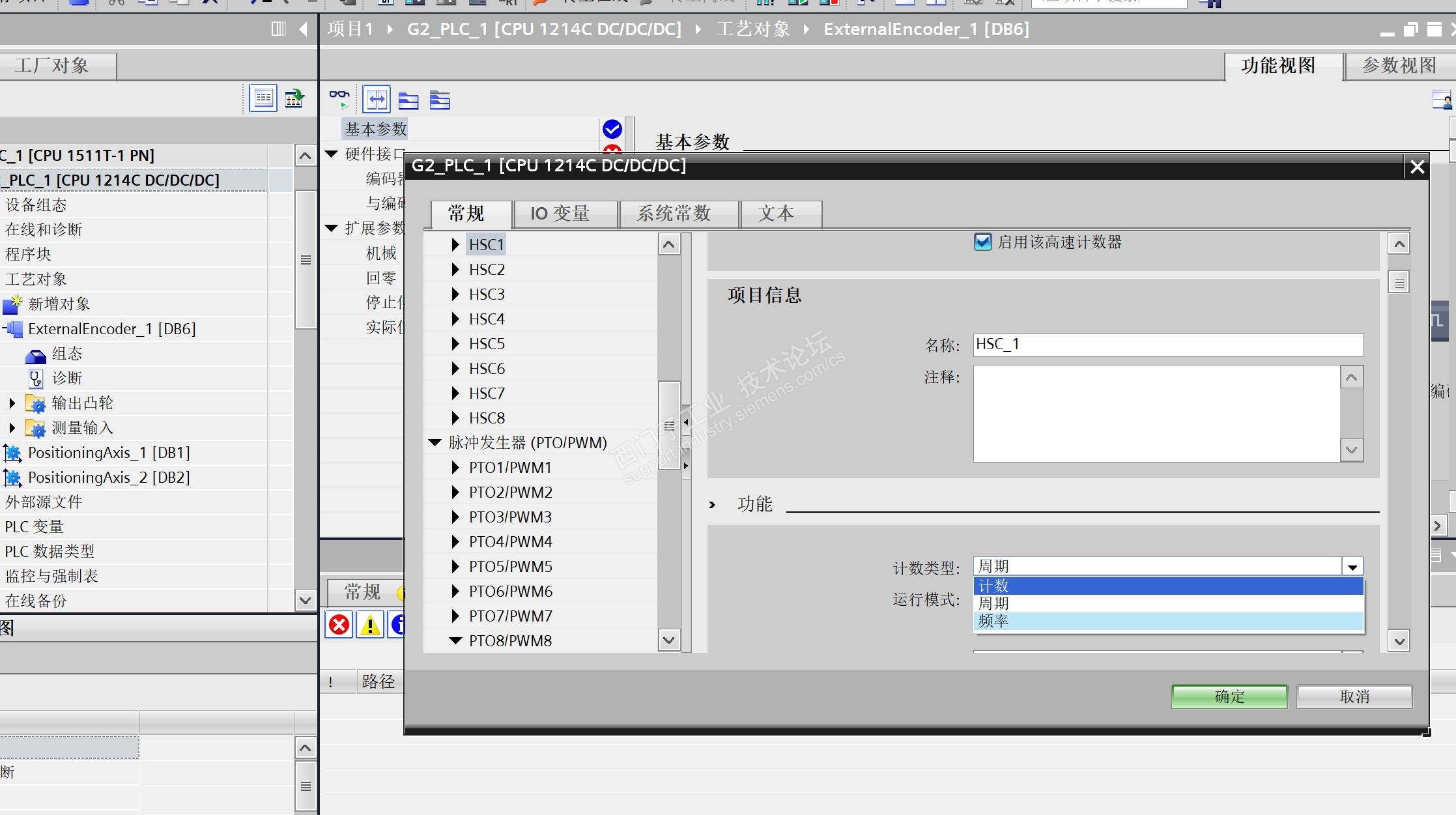The height and width of the screenshot is (815, 1456).
Task: Open the 新增对象 add object icon
Action: point(12,304)
